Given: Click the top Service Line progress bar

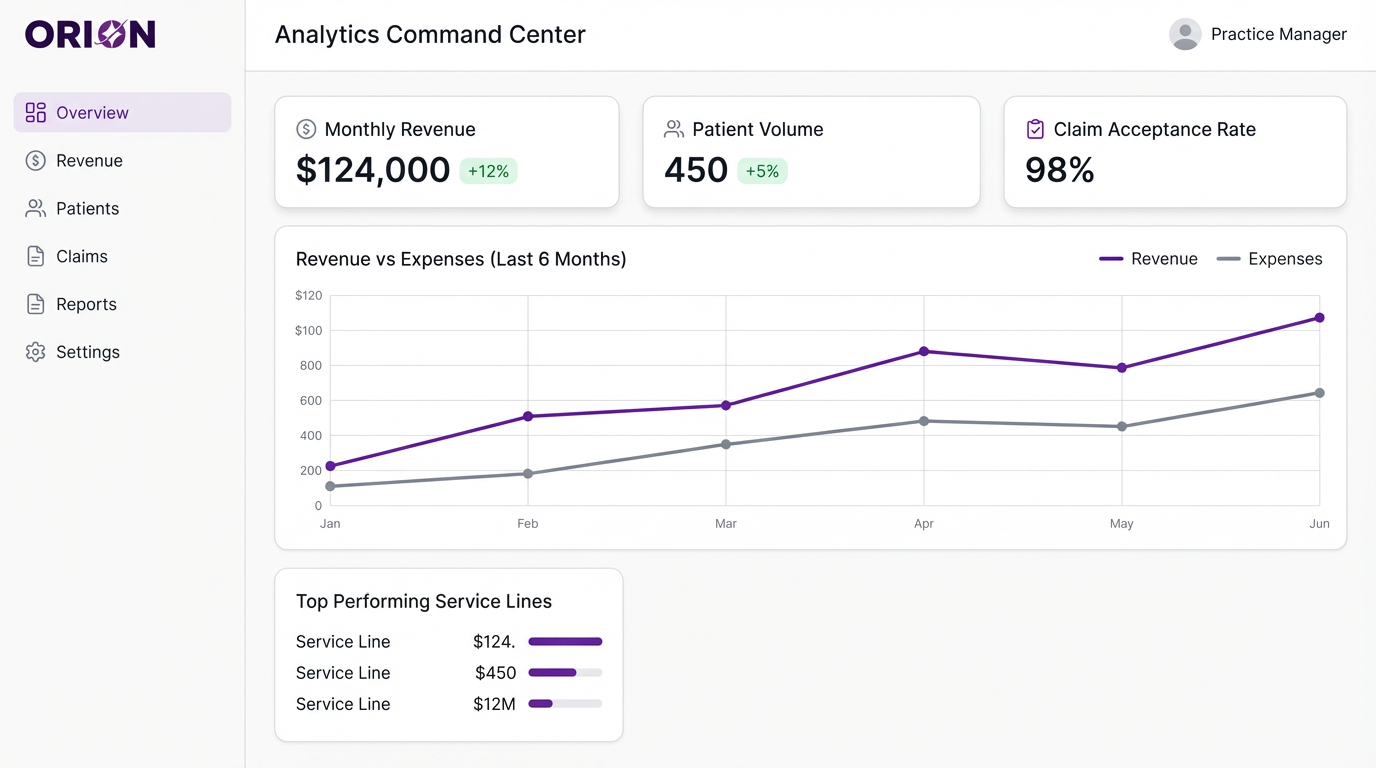Looking at the screenshot, I should coord(565,641).
